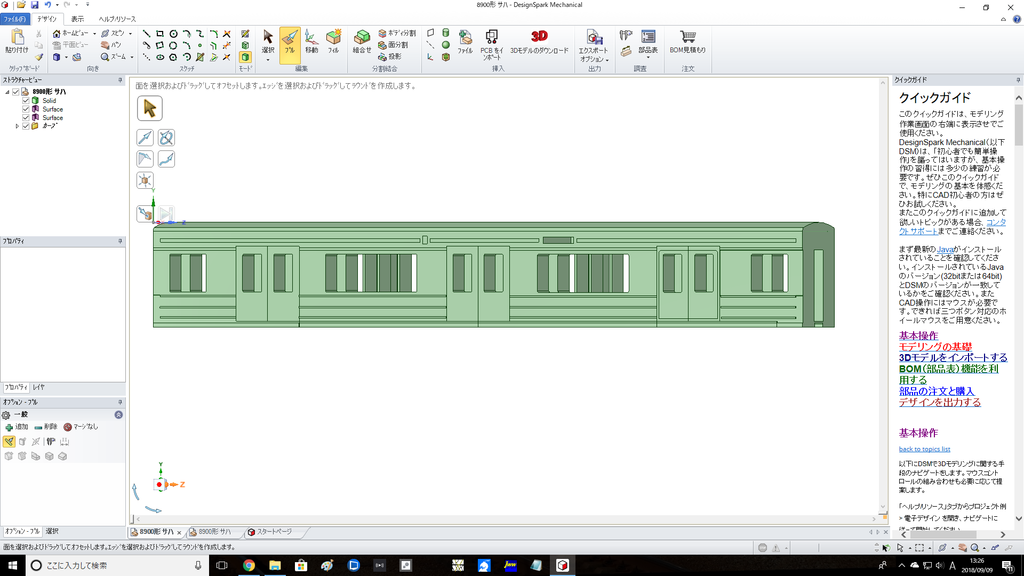
Task: Switch to 3D mode icon in モード group
Action: point(245,57)
